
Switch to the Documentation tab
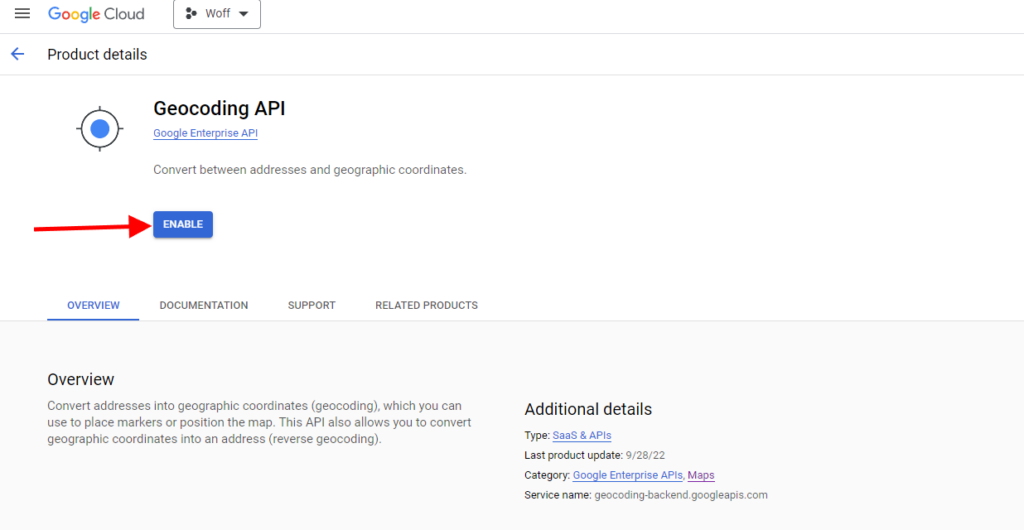(x=204, y=305)
